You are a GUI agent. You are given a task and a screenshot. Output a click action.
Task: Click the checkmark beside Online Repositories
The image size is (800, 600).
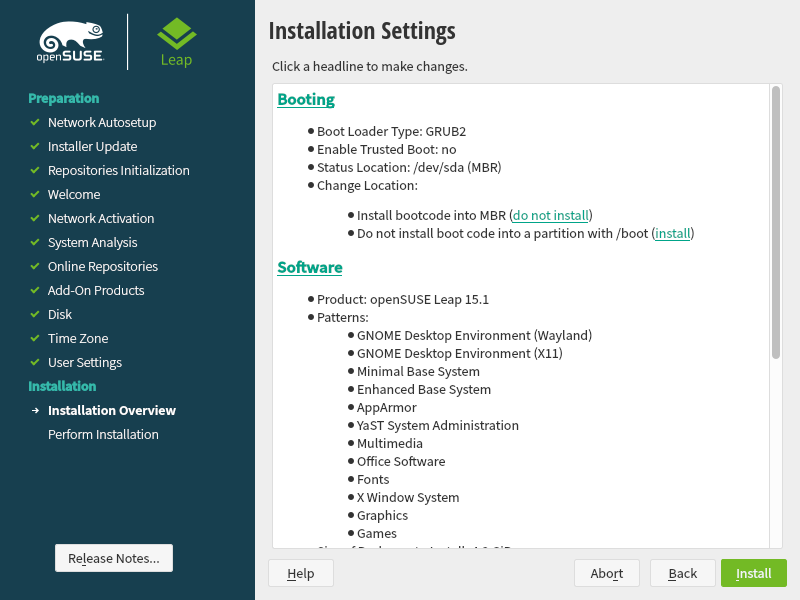[35, 266]
